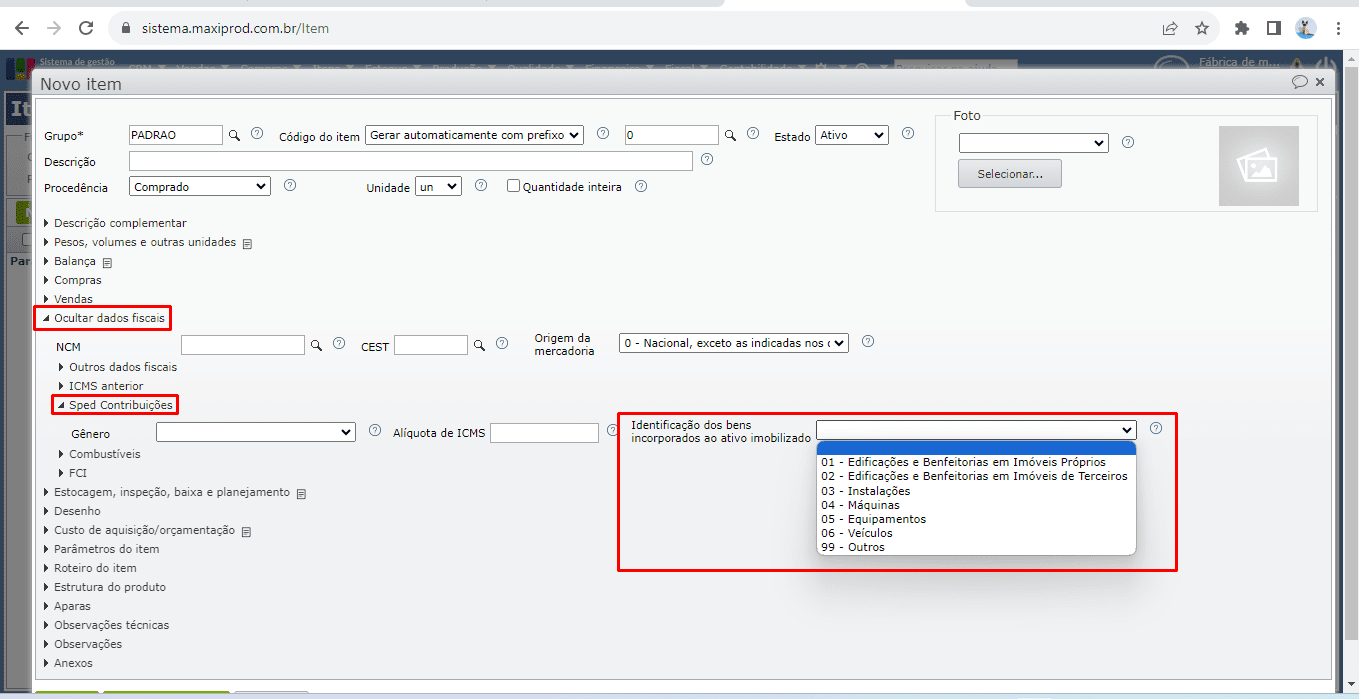Open Origem da mercadoria dropdown
This screenshot has height=699, width=1359.
(734, 343)
